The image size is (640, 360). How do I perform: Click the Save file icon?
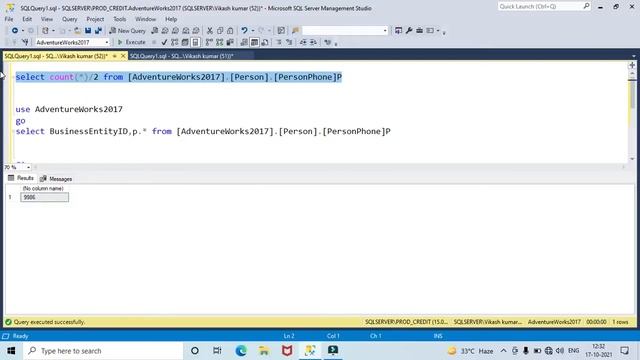click(x=88, y=31)
